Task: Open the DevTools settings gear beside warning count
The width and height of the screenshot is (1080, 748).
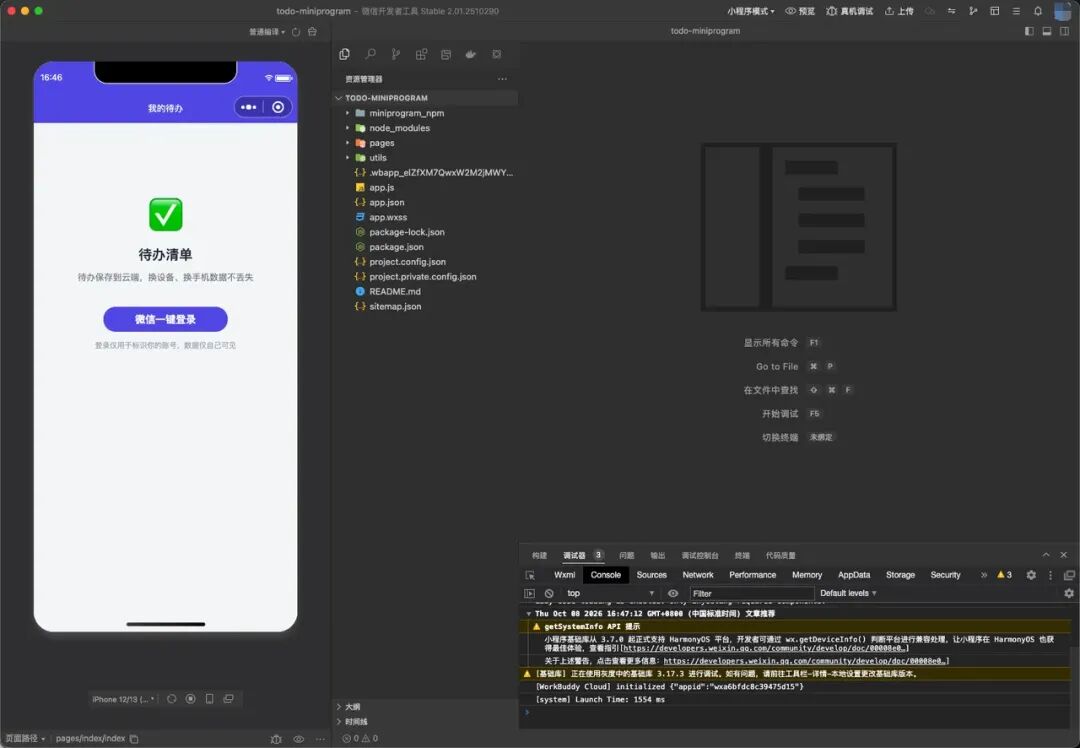Action: point(1031,575)
